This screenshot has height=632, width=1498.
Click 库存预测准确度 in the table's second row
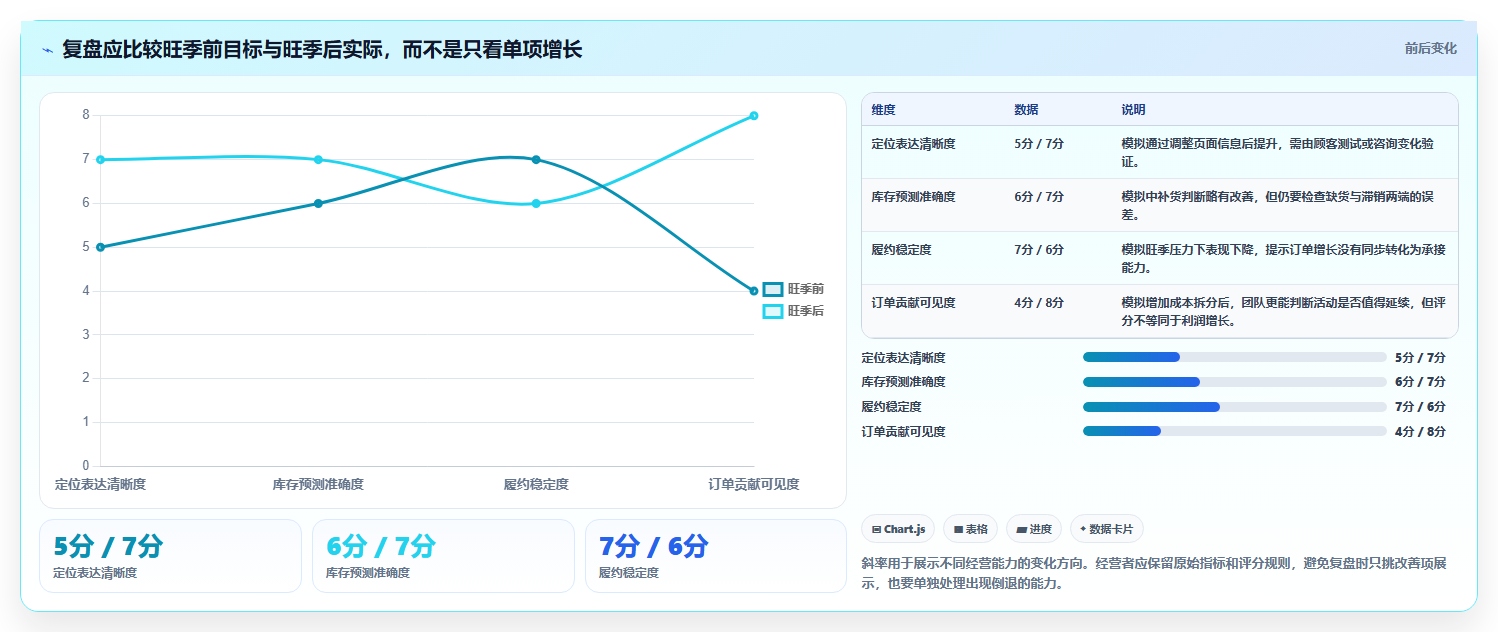[913, 197]
